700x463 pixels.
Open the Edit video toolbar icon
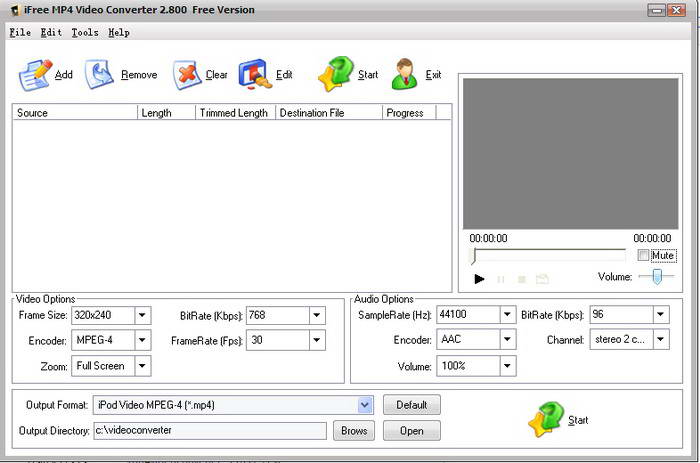(255, 74)
